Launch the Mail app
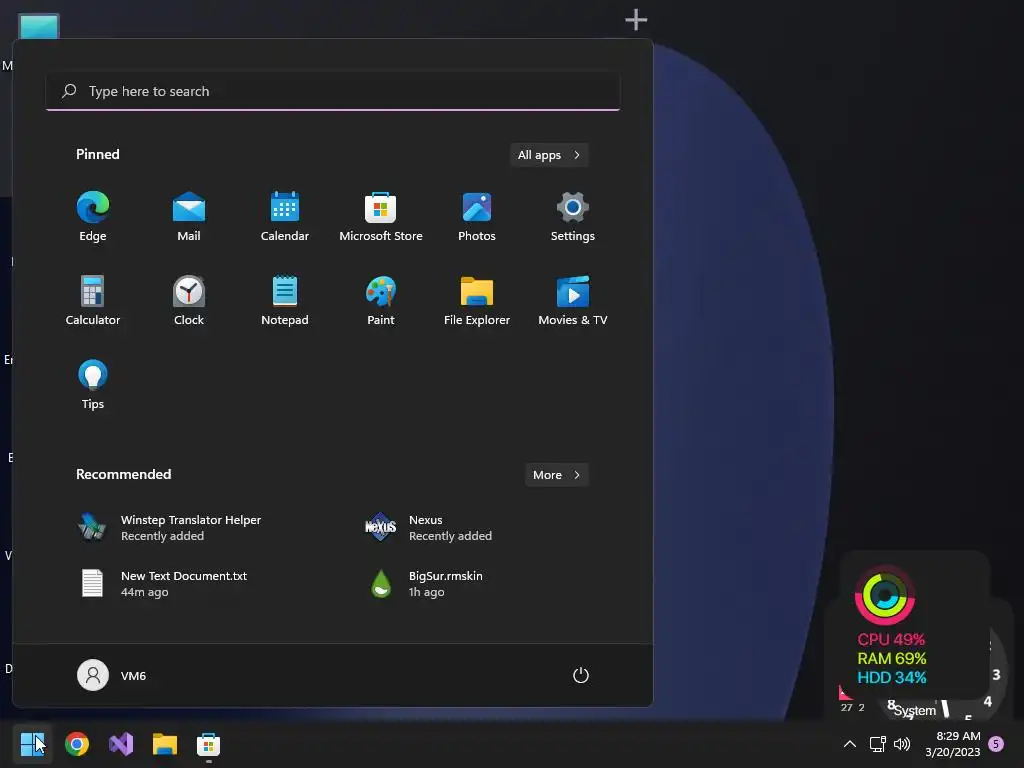This screenshot has height=768, width=1024. 189,217
